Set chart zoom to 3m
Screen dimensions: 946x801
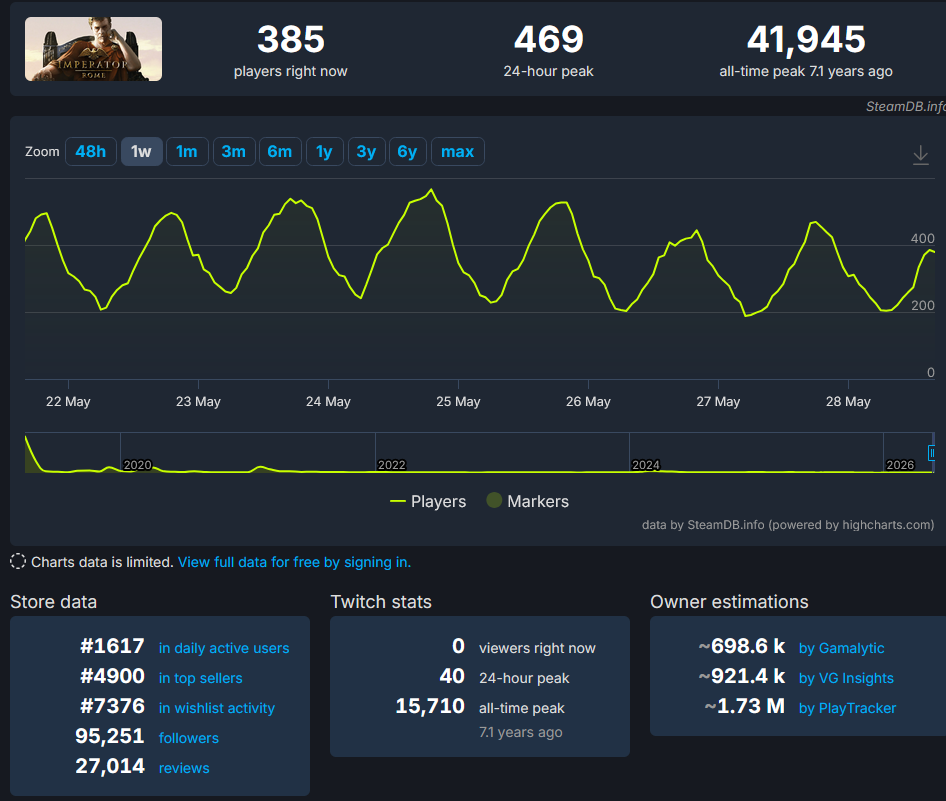tap(234, 151)
